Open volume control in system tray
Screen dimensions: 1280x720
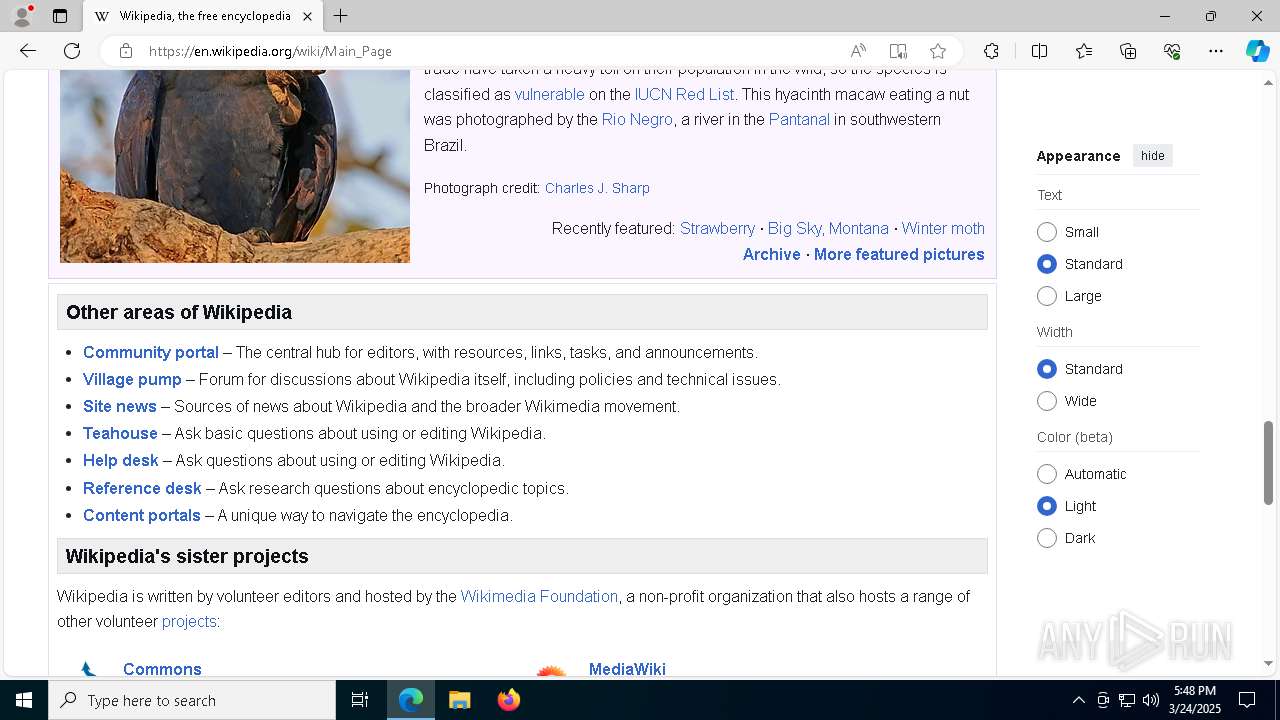[1151, 700]
